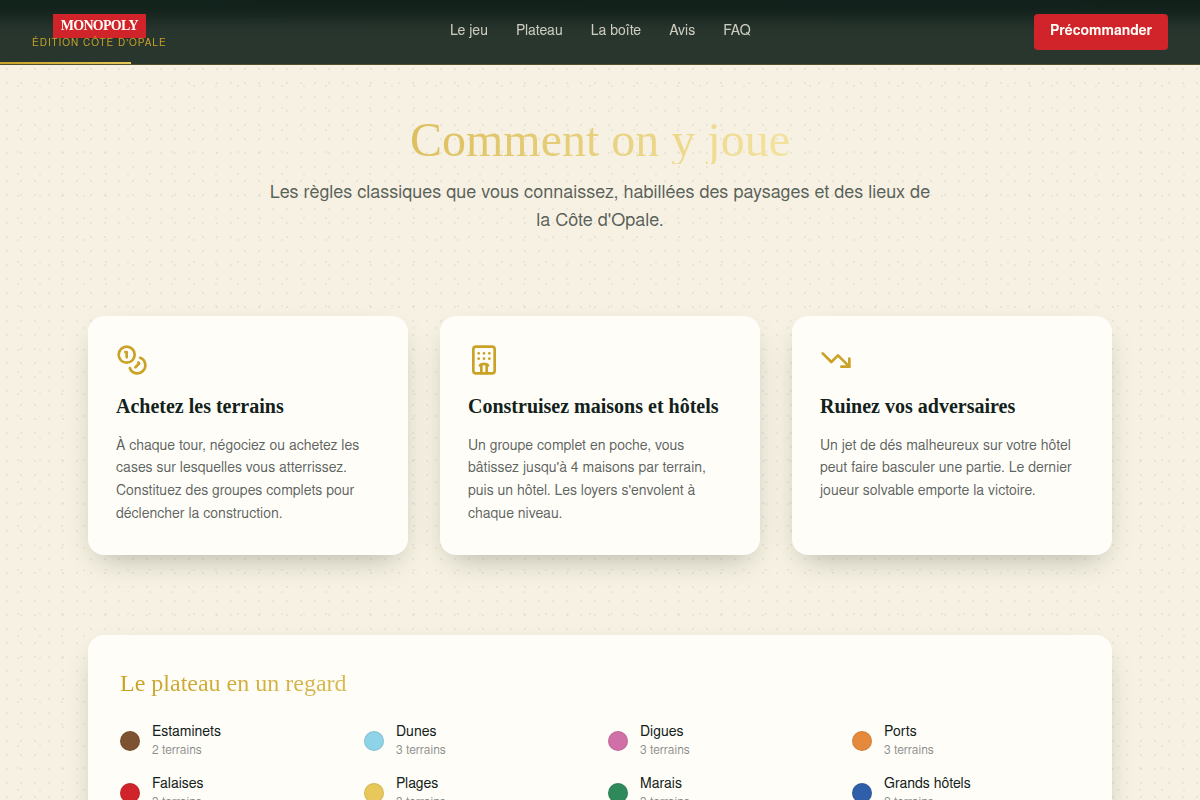The height and width of the screenshot is (800, 1200).
Task: Select the Plages group label
Action: tap(417, 783)
